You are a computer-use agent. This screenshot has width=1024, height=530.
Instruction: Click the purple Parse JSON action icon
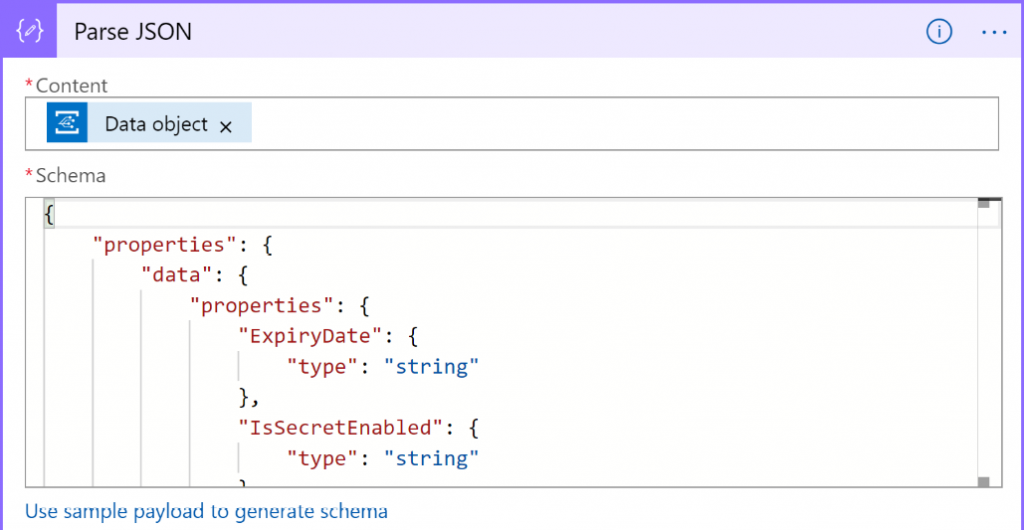click(29, 31)
